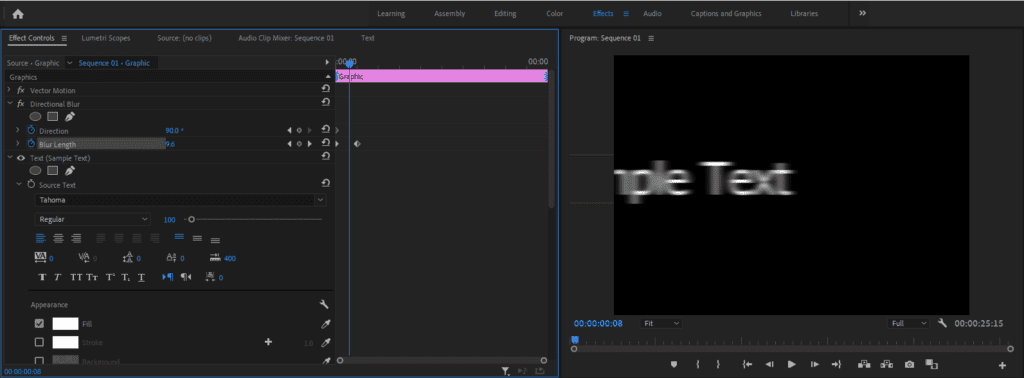Open Appearance wrench settings
1024x378 pixels.
323,304
